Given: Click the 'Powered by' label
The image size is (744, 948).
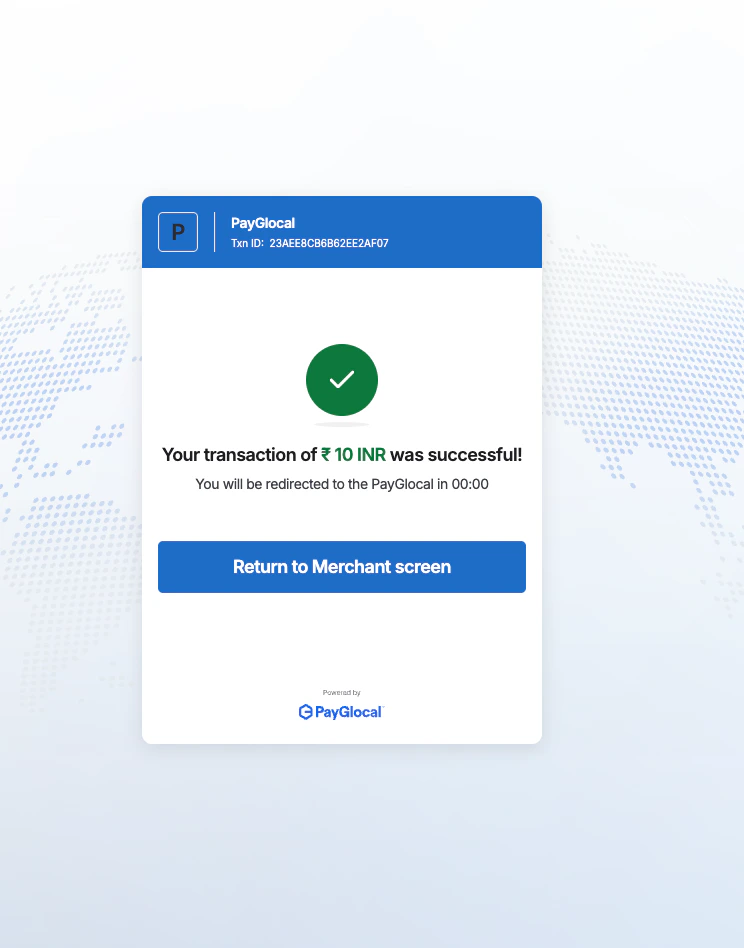Looking at the screenshot, I should 341,692.
